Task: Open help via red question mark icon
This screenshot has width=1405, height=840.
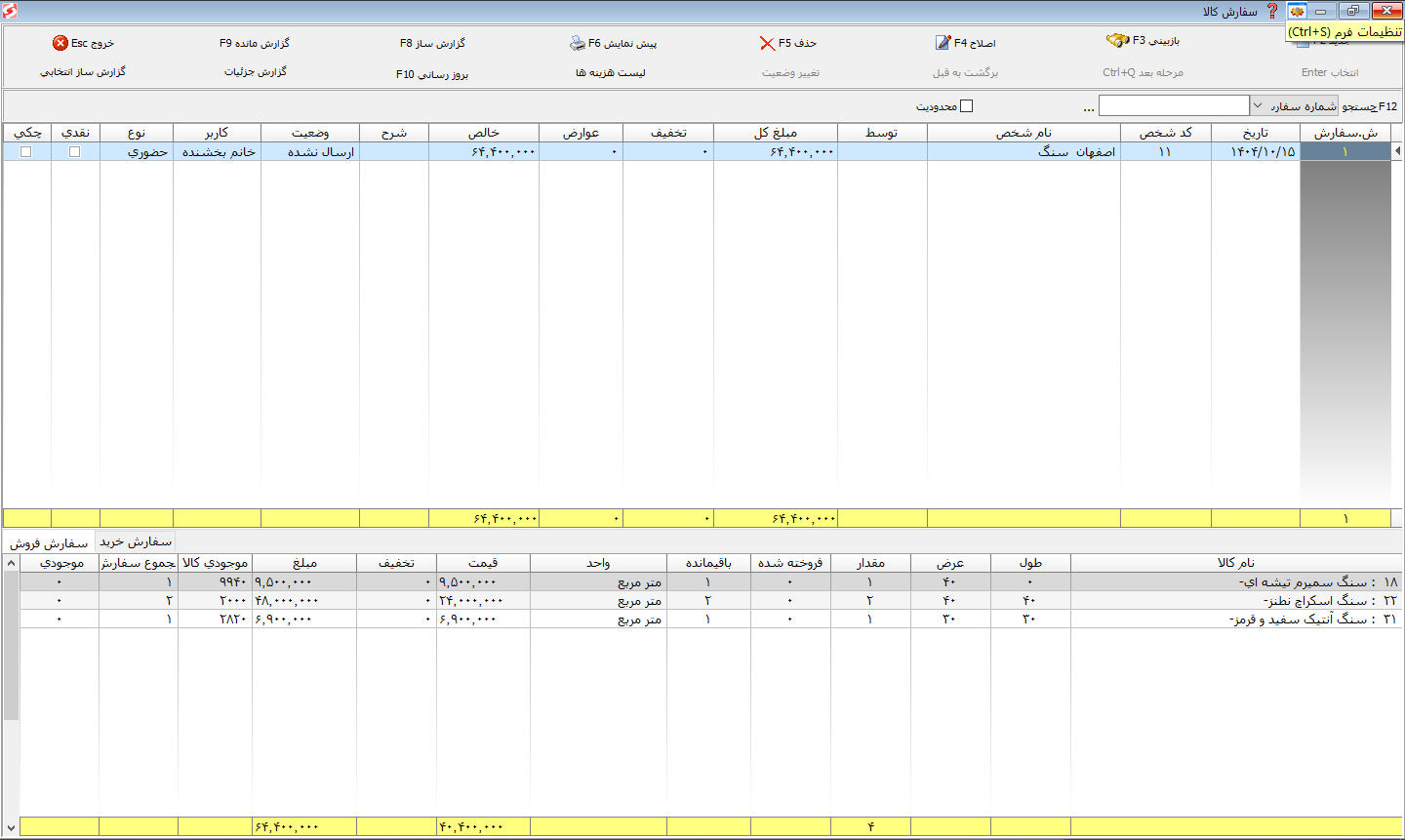Action: 1272,11
